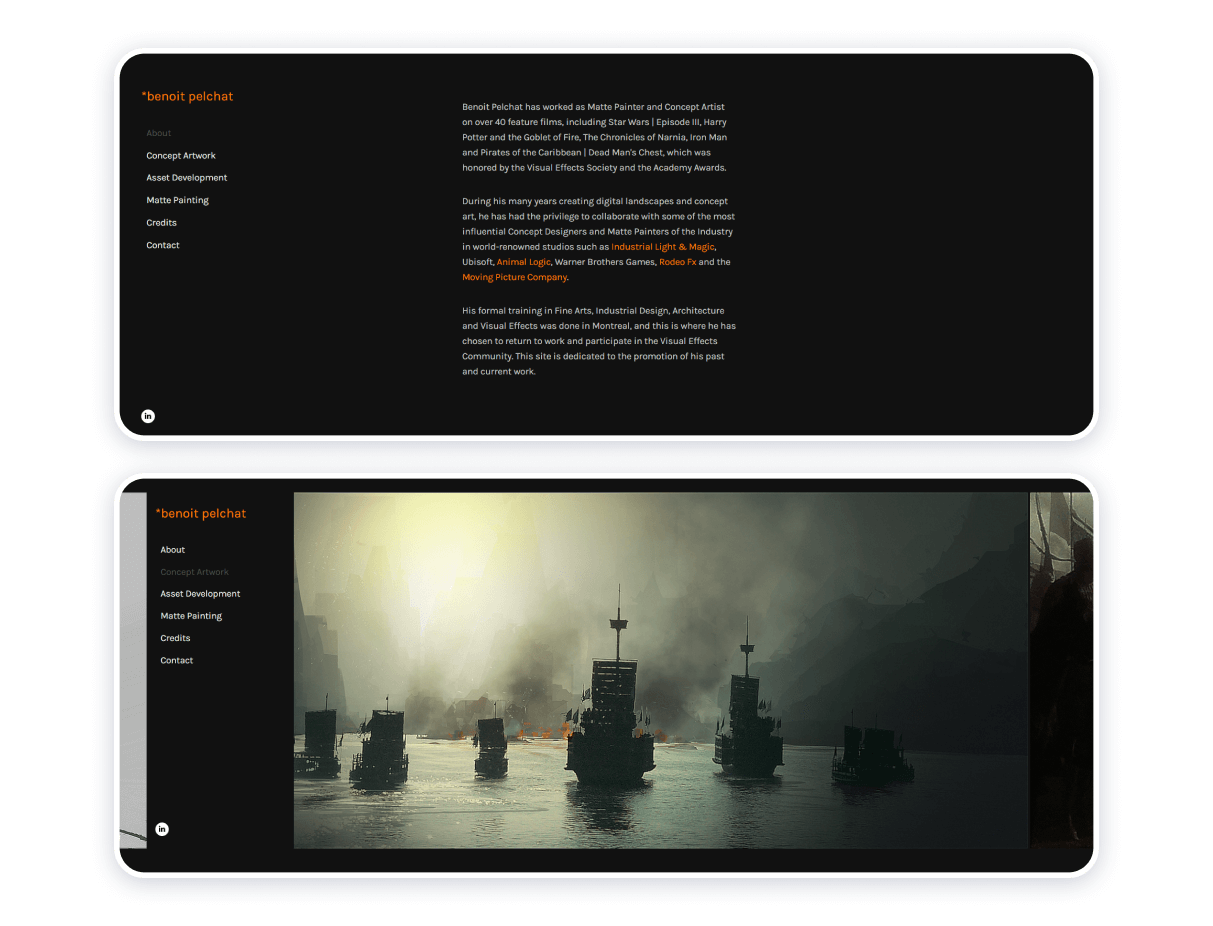Open the Matte Painting page from the top navigation

178,200
